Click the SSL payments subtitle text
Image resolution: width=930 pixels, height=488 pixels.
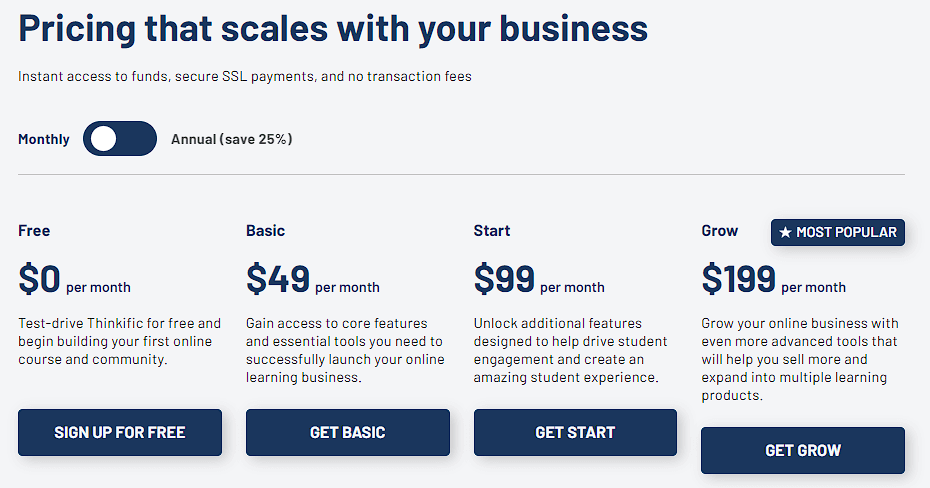[245, 76]
